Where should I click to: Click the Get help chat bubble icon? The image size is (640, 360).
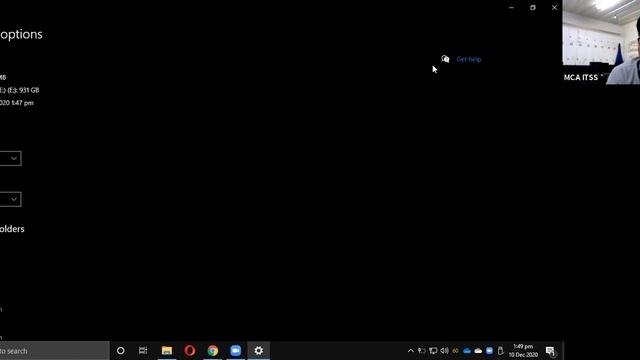click(445, 59)
